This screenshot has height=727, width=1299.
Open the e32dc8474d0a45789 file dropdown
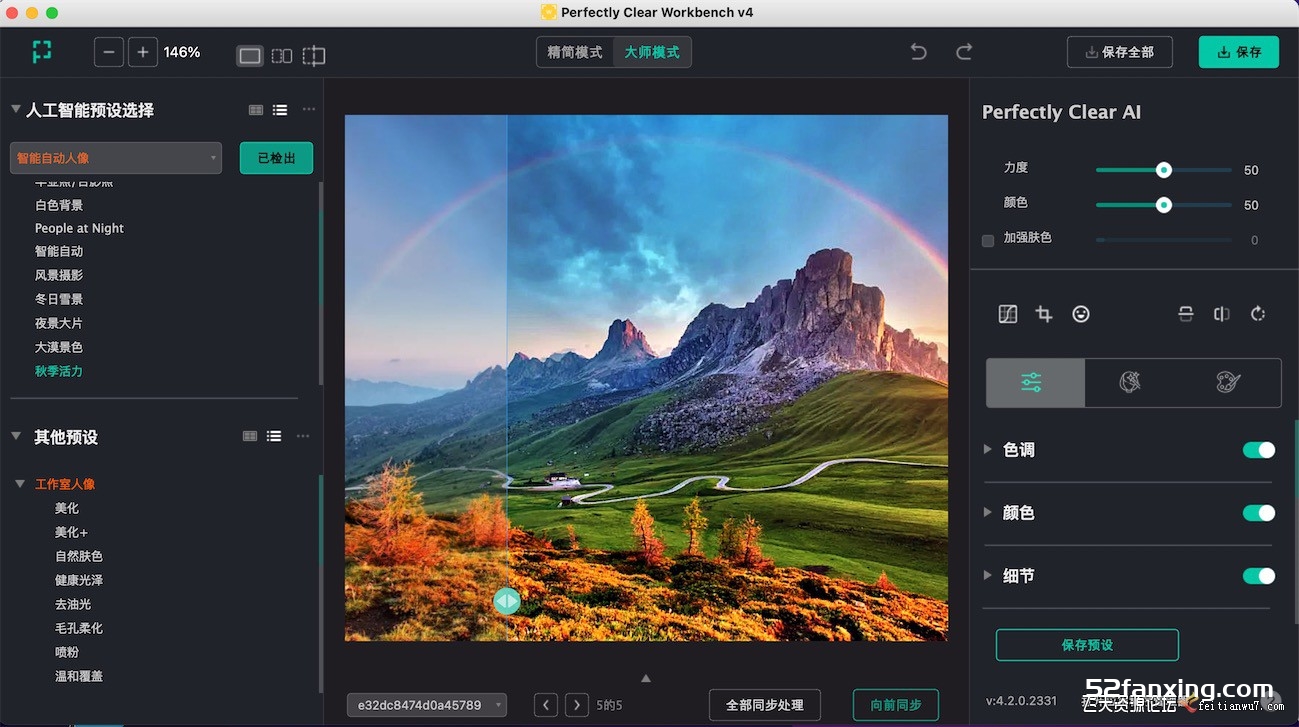point(427,705)
